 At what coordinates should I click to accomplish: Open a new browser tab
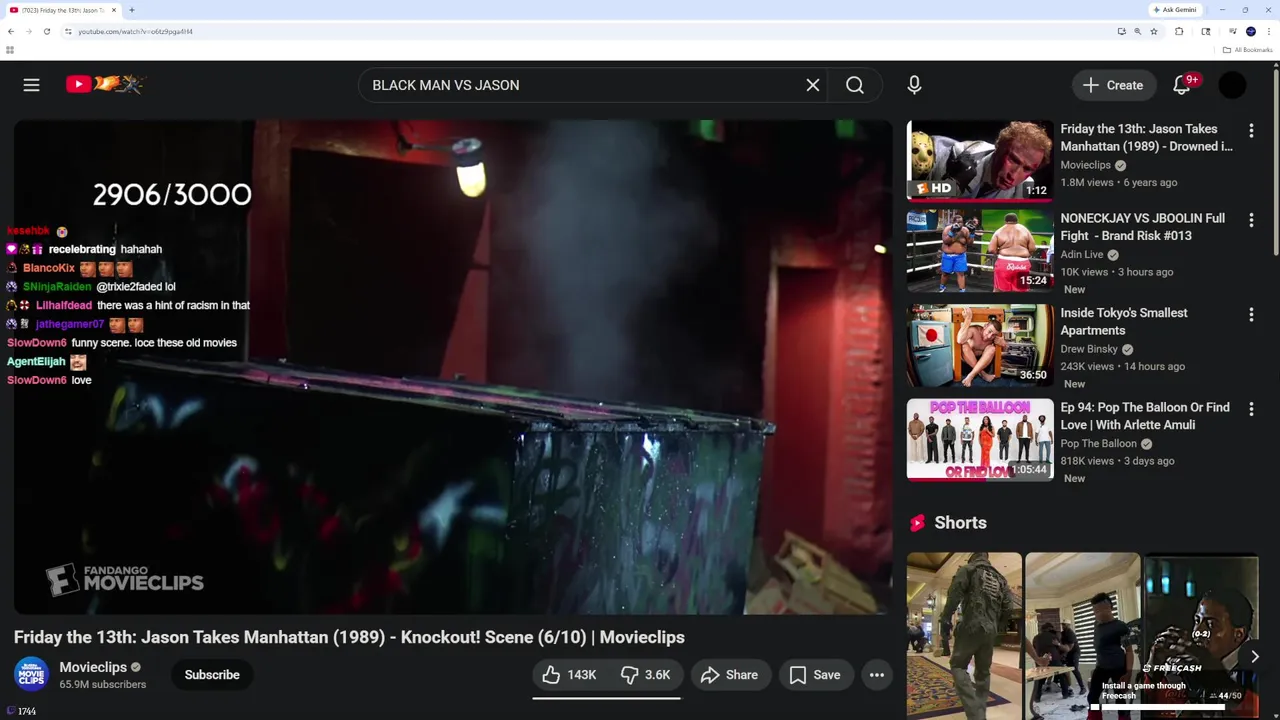click(x=132, y=10)
